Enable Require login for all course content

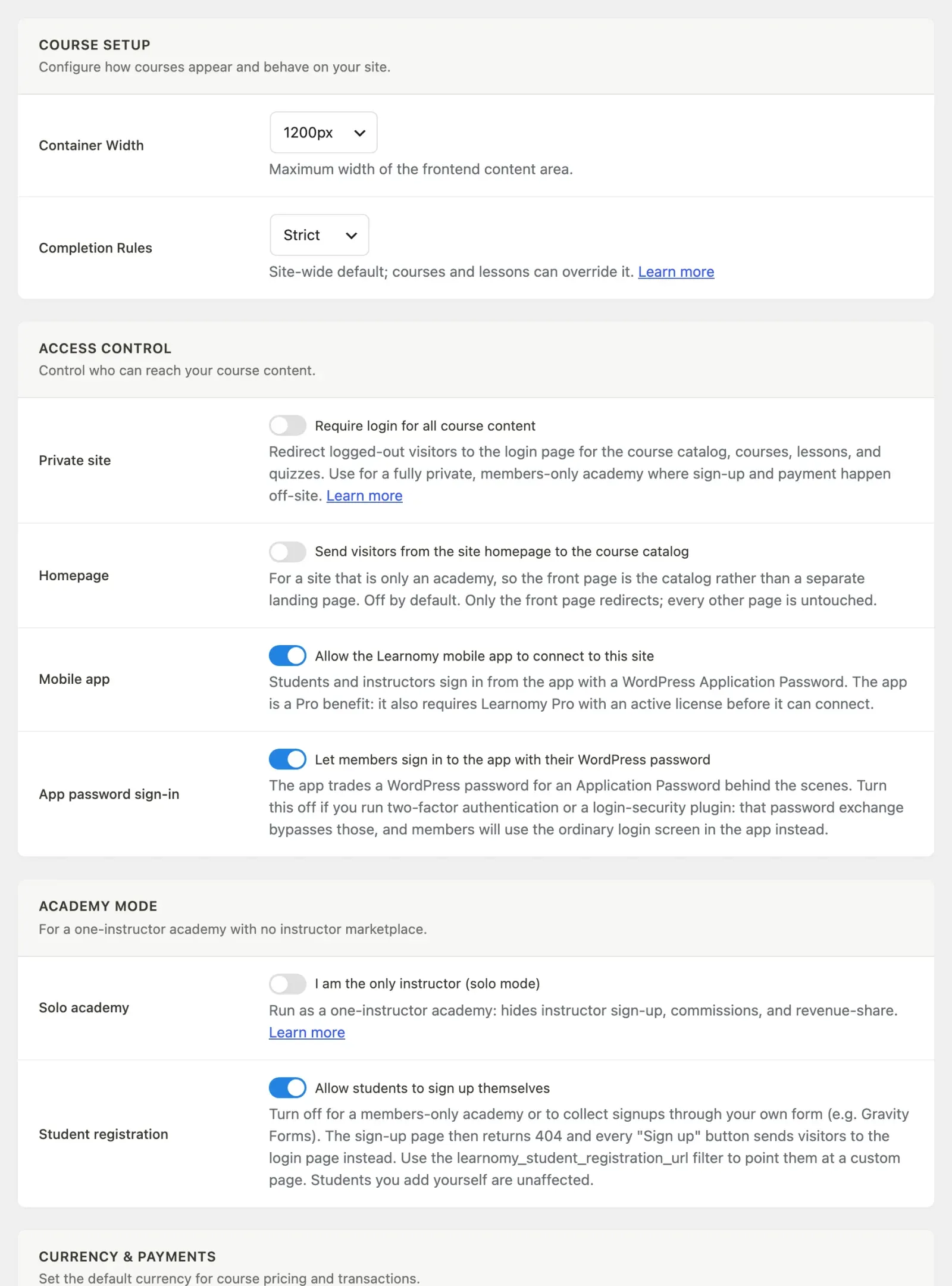[x=287, y=425]
